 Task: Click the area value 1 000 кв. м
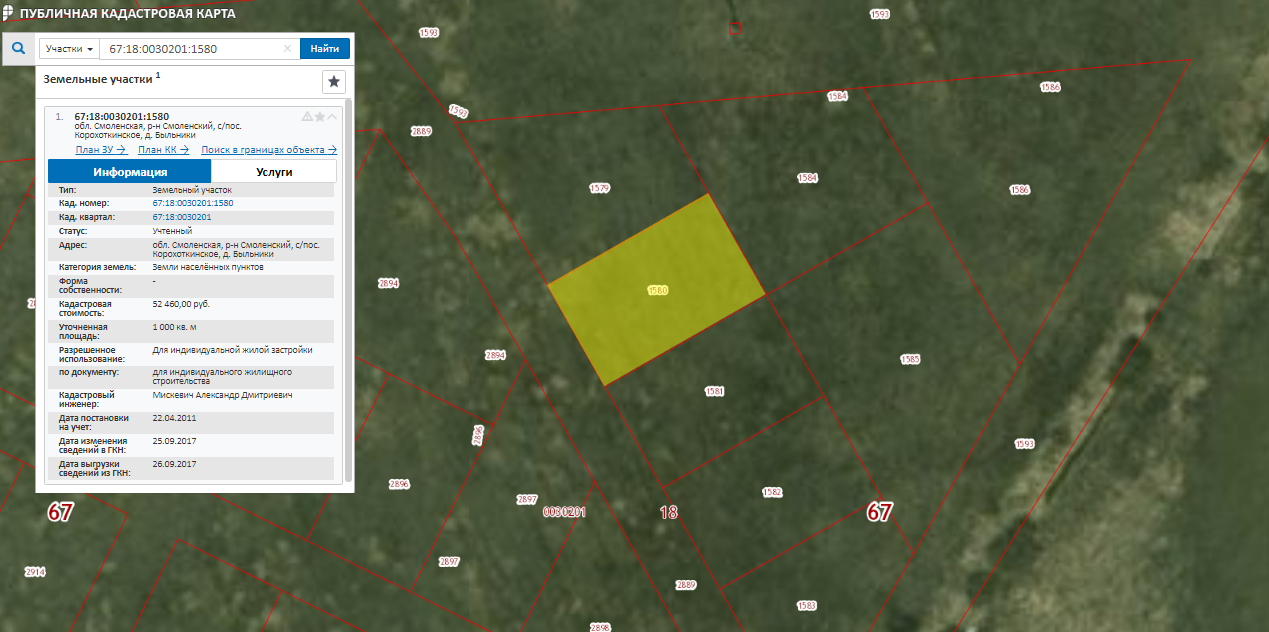[175, 327]
